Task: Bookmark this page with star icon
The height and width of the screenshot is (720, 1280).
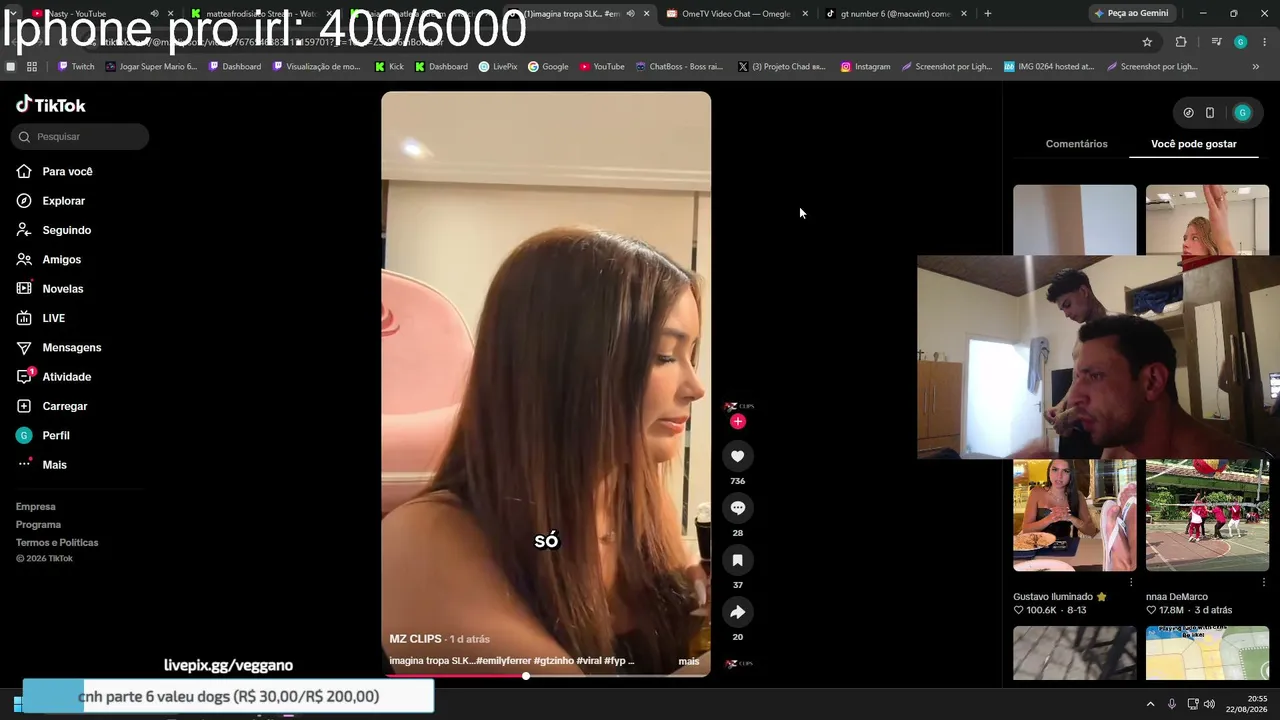Action: pos(1147,42)
